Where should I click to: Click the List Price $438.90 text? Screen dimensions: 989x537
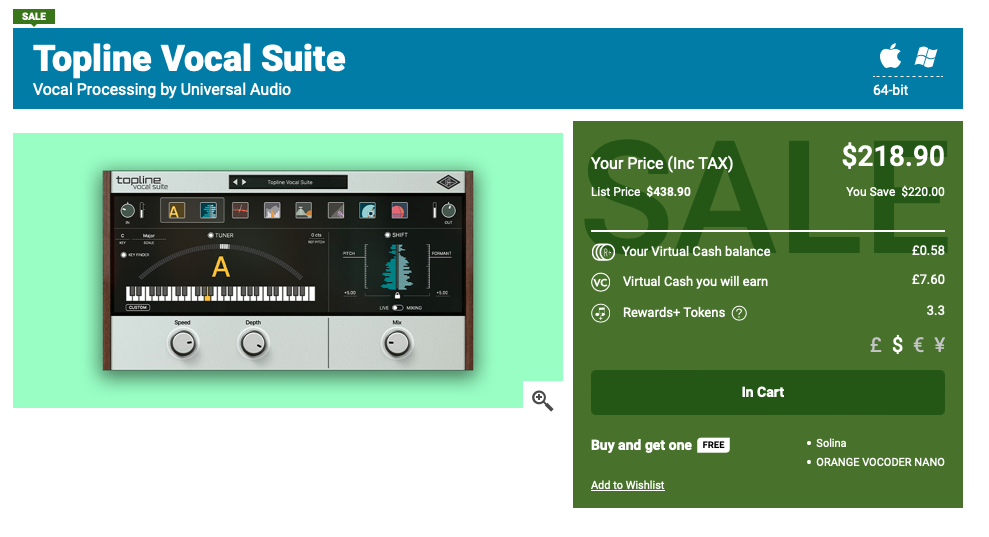(x=640, y=192)
